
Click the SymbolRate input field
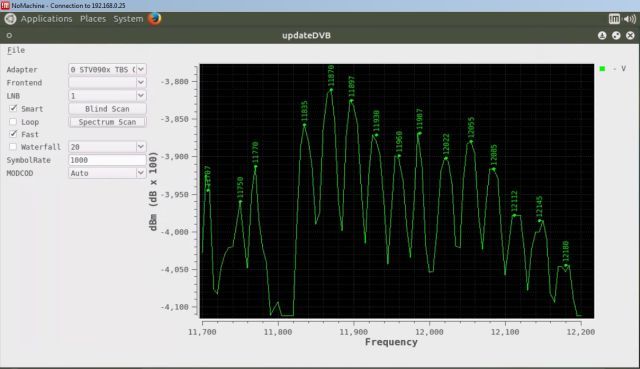click(107, 160)
